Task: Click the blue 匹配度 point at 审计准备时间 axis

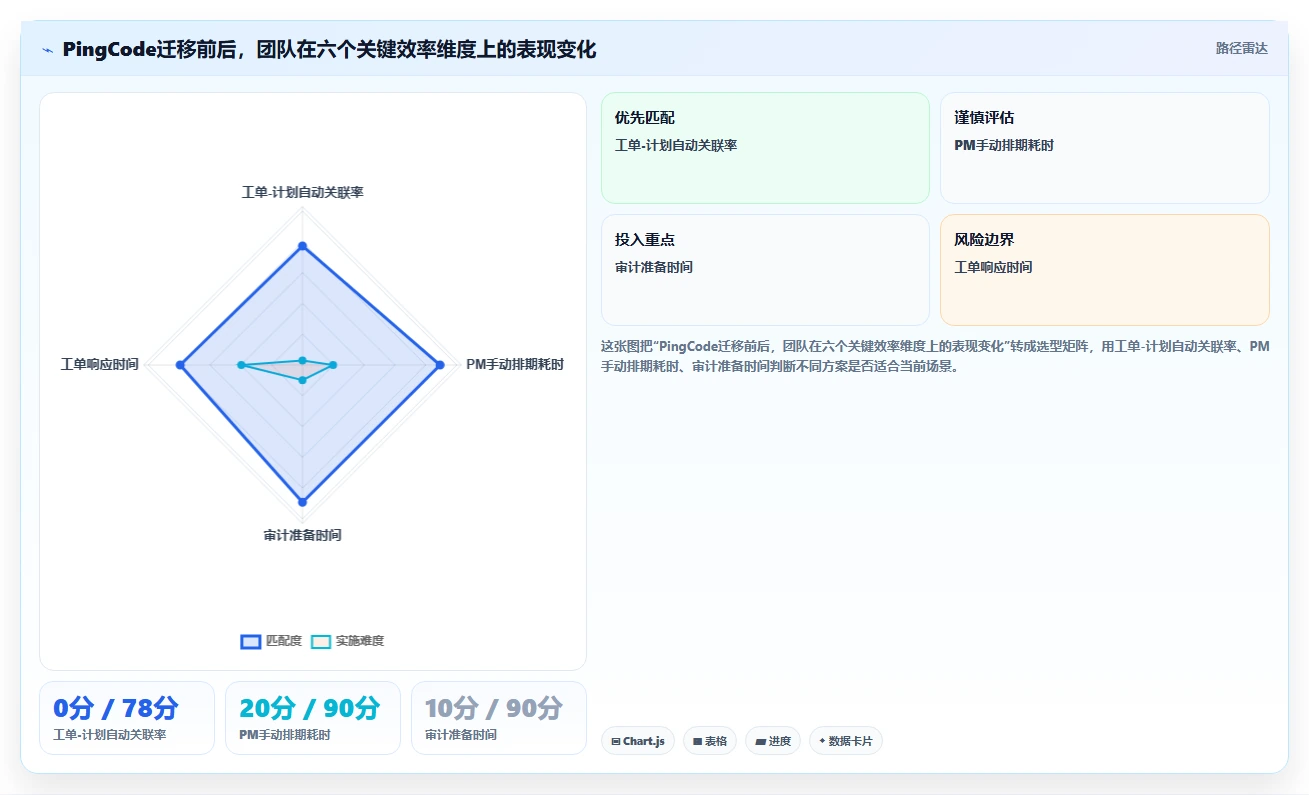Action: coord(302,502)
